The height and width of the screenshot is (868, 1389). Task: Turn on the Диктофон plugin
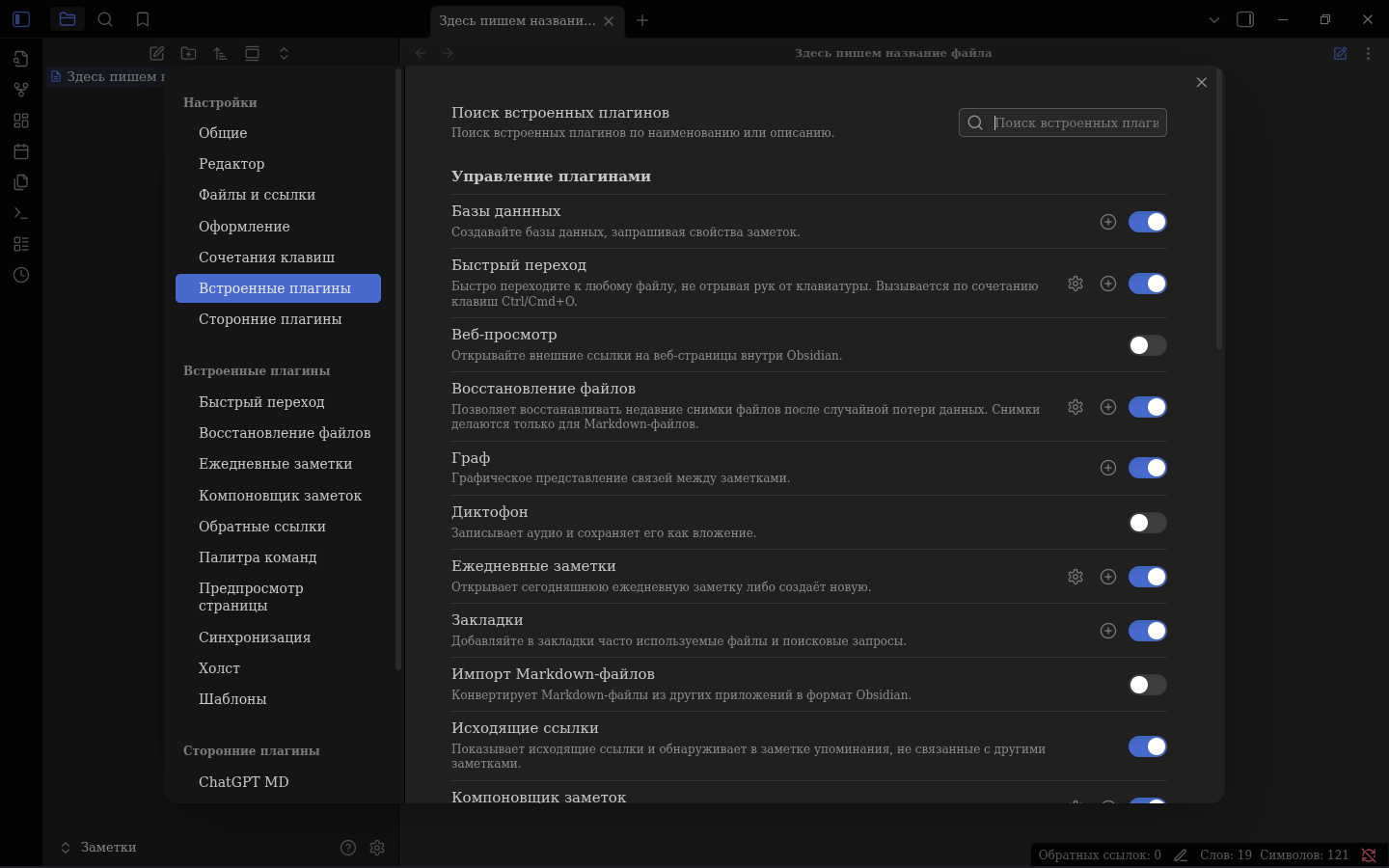click(1147, 523)
